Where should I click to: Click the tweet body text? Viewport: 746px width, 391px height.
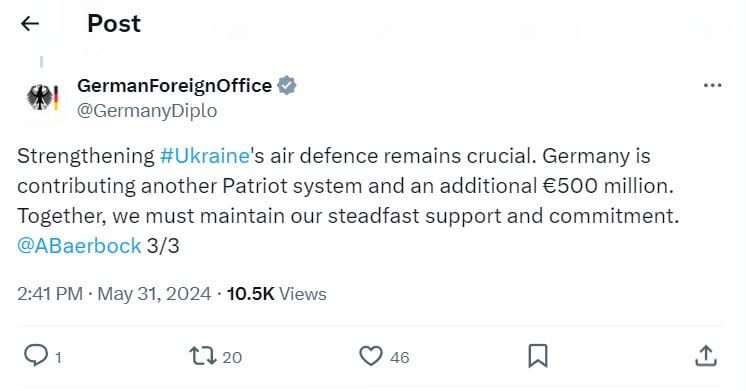pos(348,201)
